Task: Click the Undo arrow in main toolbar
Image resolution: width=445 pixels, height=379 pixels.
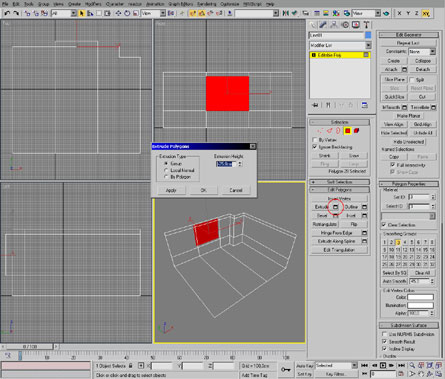Action: point(7,13)
